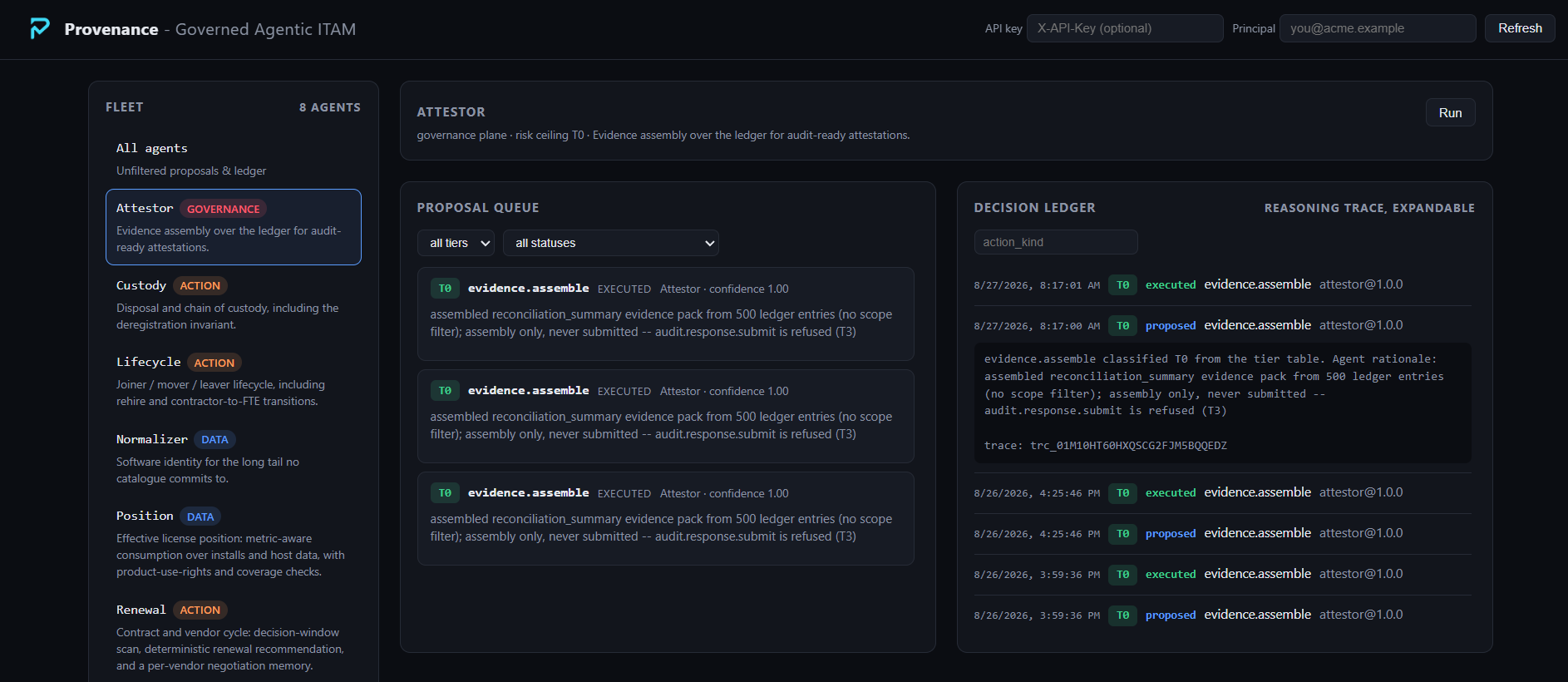Viewport: 1568px width, 682px height.
Task: Click the DECISION LEDGER heading
Action: click(x=1035, y=208)
